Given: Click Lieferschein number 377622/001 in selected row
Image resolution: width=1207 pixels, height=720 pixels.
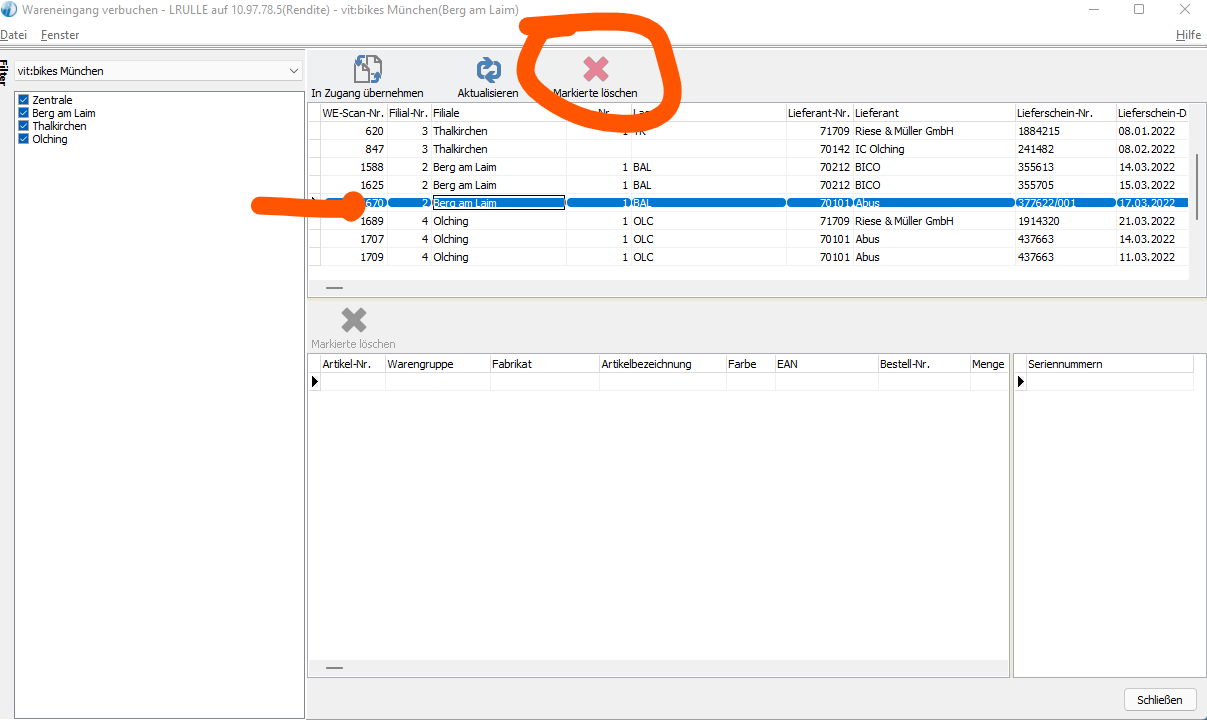Looking at the screenshot, I should click(x=1065, y=203).
